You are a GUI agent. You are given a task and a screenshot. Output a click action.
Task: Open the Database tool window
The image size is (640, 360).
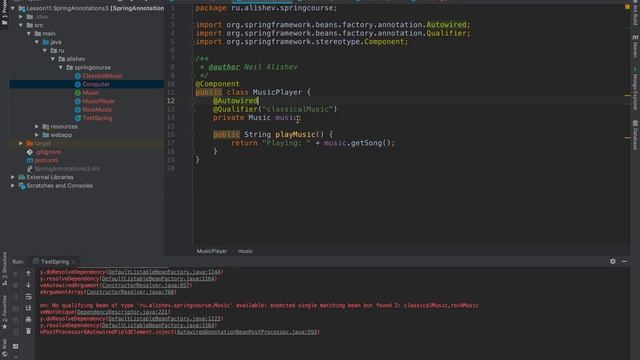tap(635, 135)
